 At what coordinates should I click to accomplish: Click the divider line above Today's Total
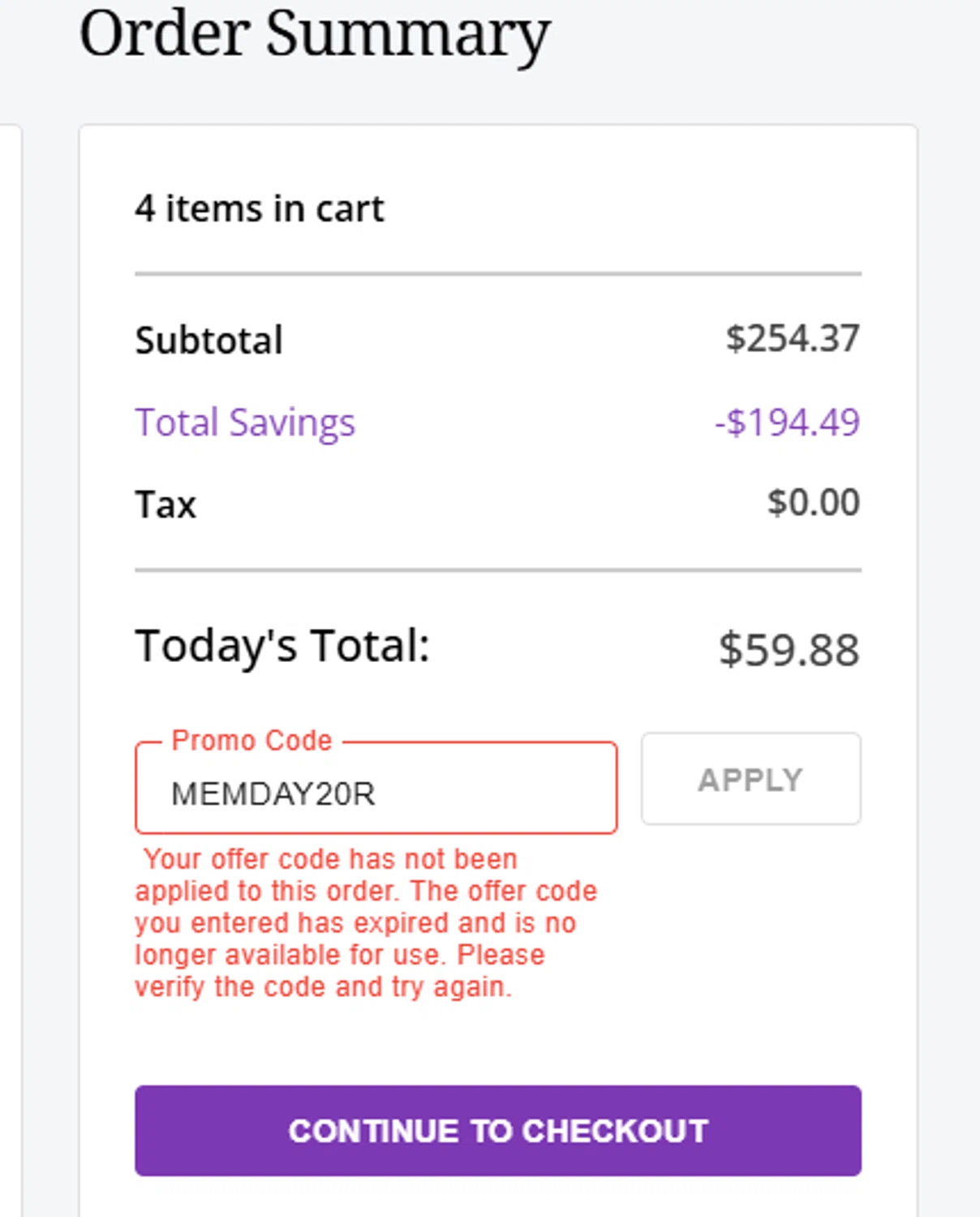(x=497, y=570)
